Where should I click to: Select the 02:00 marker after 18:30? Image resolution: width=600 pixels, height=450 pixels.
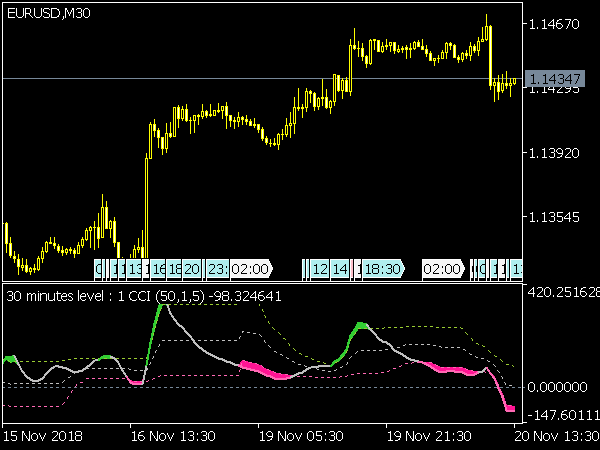point(443,269)
